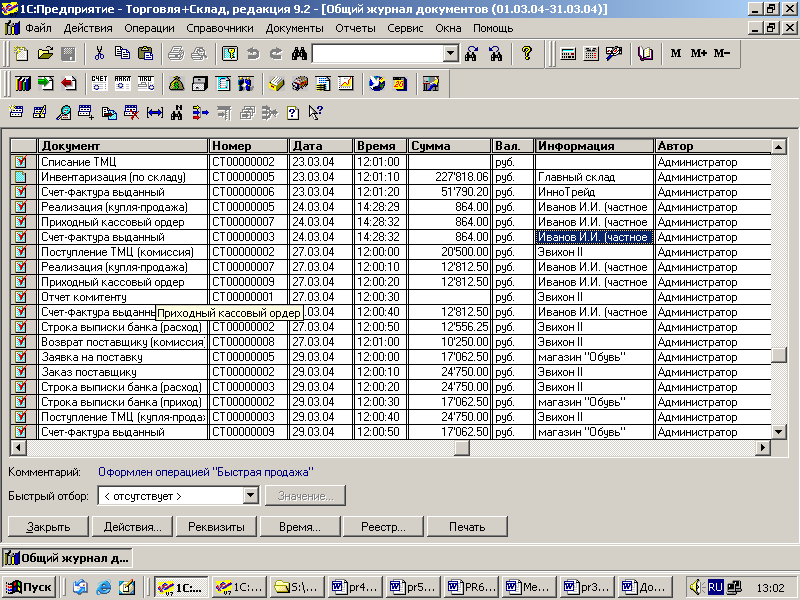Click the yellow question mark help icon
This screenshot has height=600, width=800.
click(527, 53)
